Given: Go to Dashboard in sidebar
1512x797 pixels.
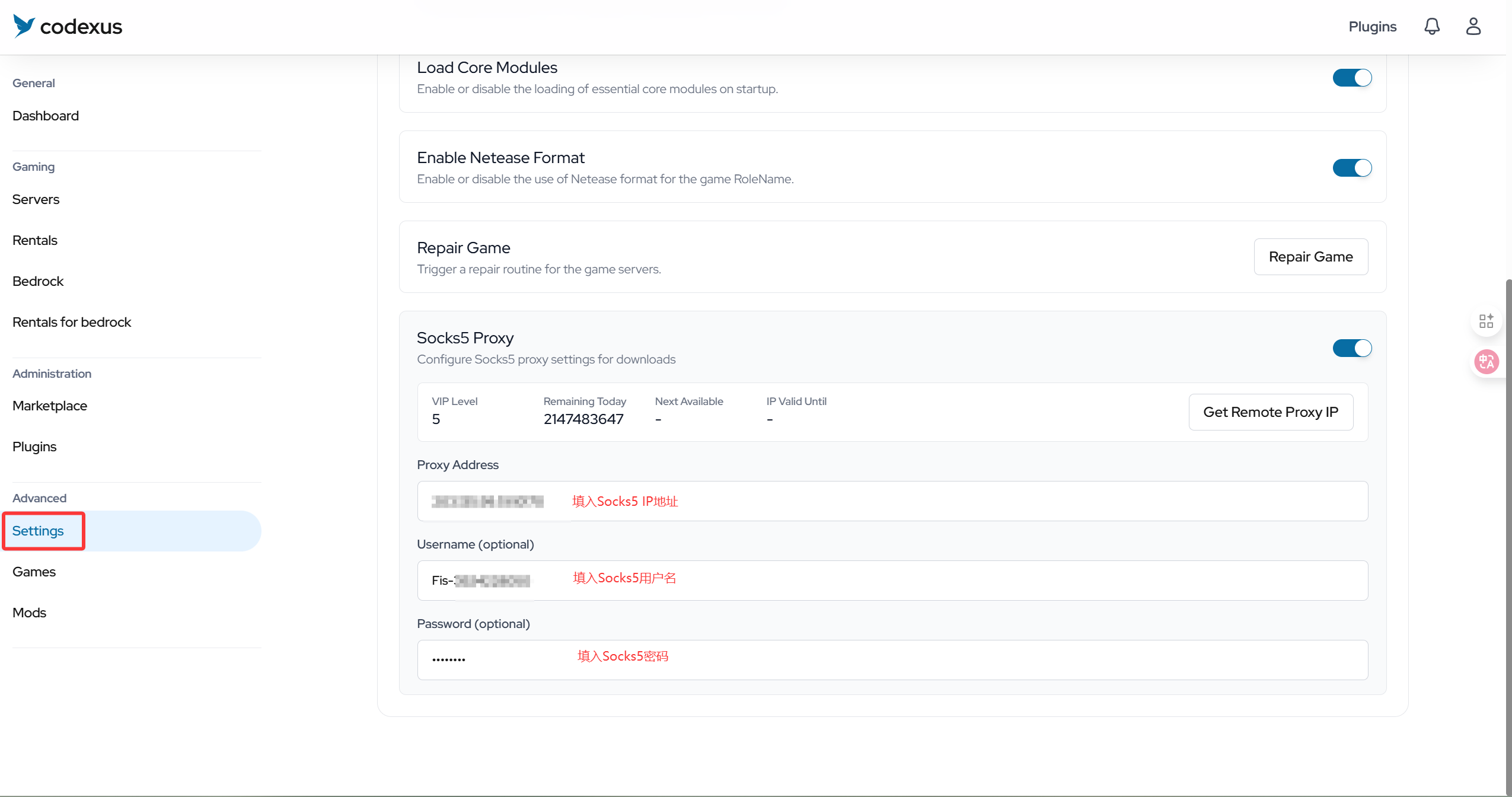Looking at the screenshot, I should (46, 116).
